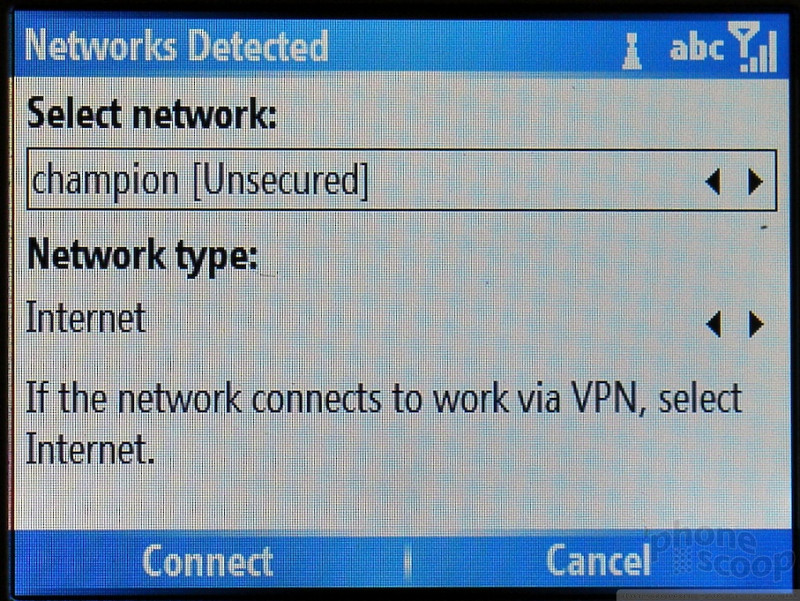Click the Internet value text
The height and width of the screenshot is (601, 800).
tap(86, 317)
